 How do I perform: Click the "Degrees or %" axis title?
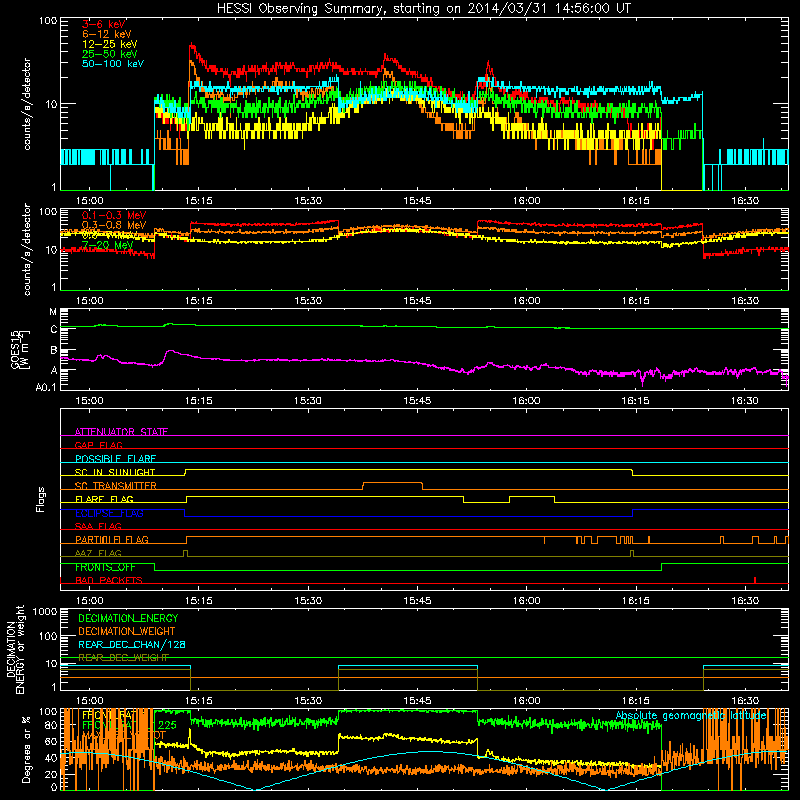pyautogui.click(x=26, y=749)
